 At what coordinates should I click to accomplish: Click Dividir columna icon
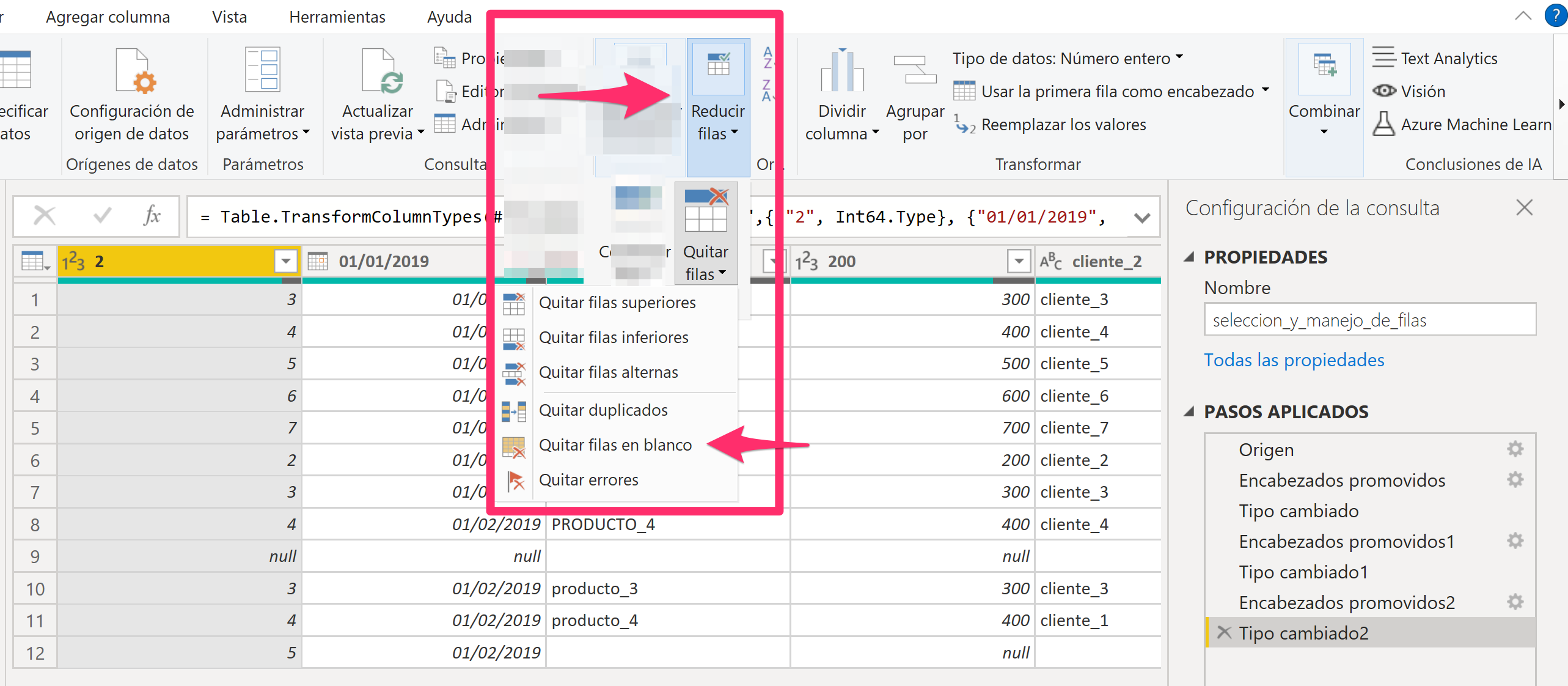point(842,69)
